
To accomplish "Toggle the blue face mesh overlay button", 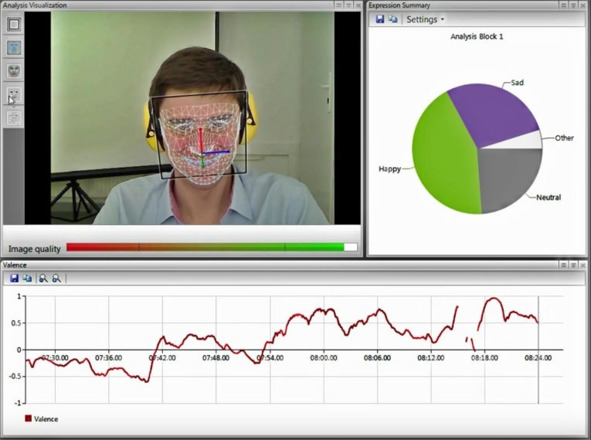I will pyautogui.click(x=14, y=48).
